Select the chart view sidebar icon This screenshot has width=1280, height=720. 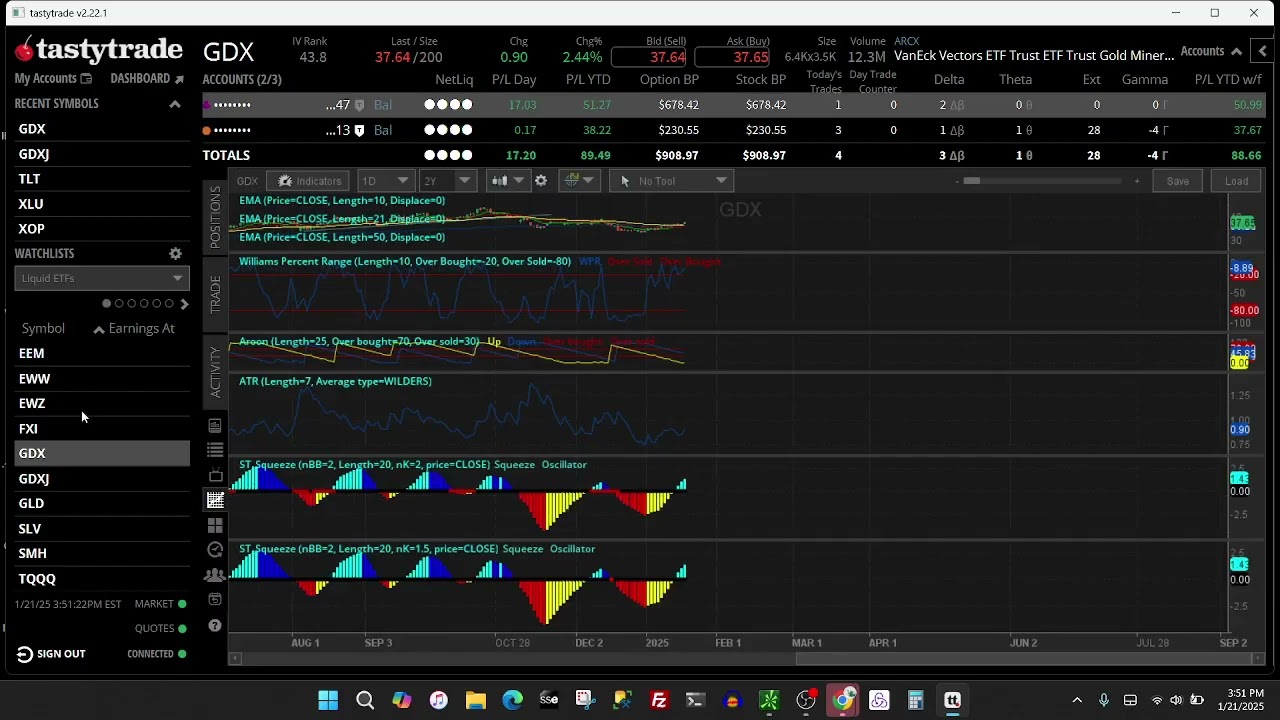215,500
